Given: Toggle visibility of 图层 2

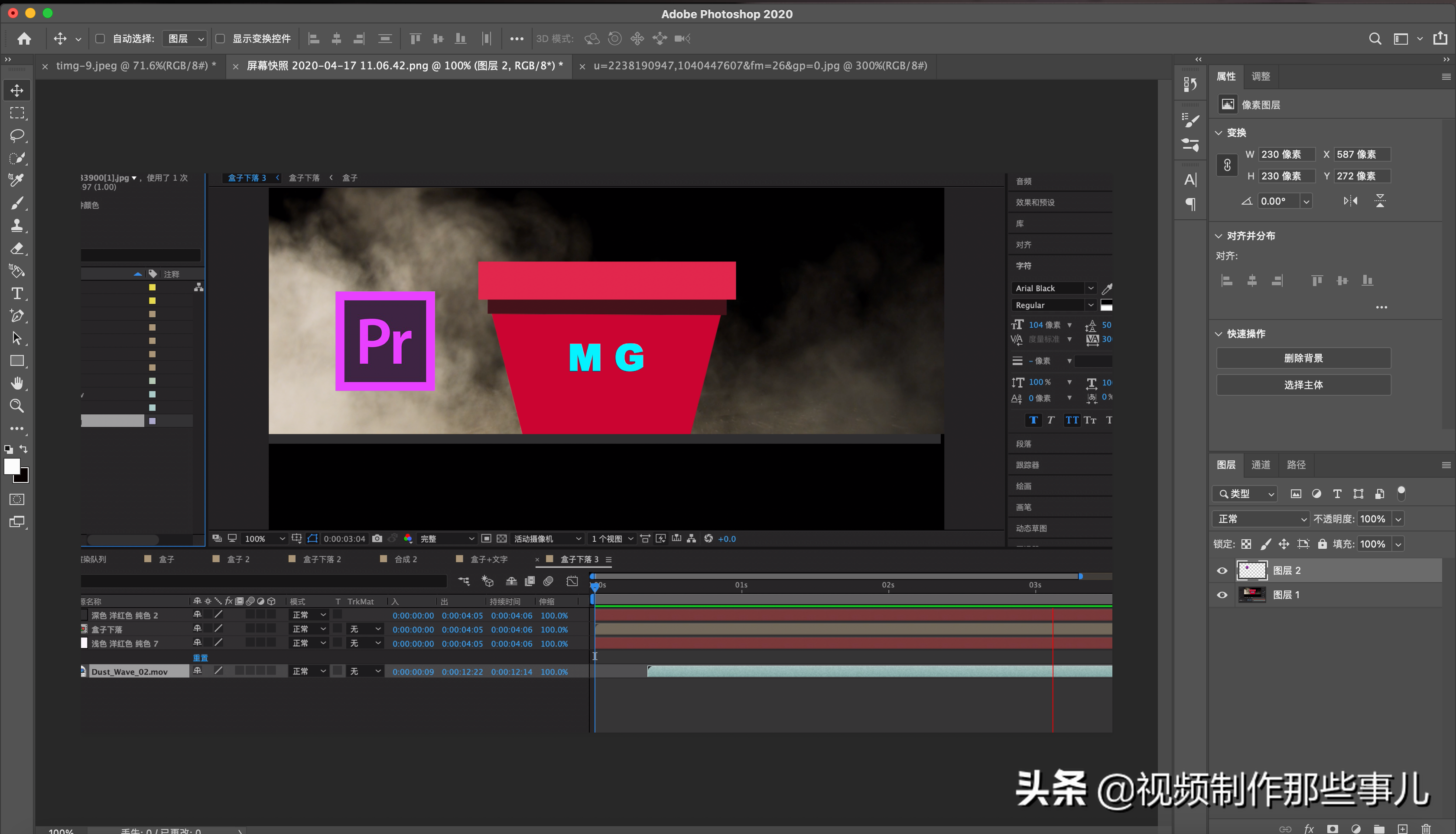Looking at the screenshot, I should (x=1222, y=569).
